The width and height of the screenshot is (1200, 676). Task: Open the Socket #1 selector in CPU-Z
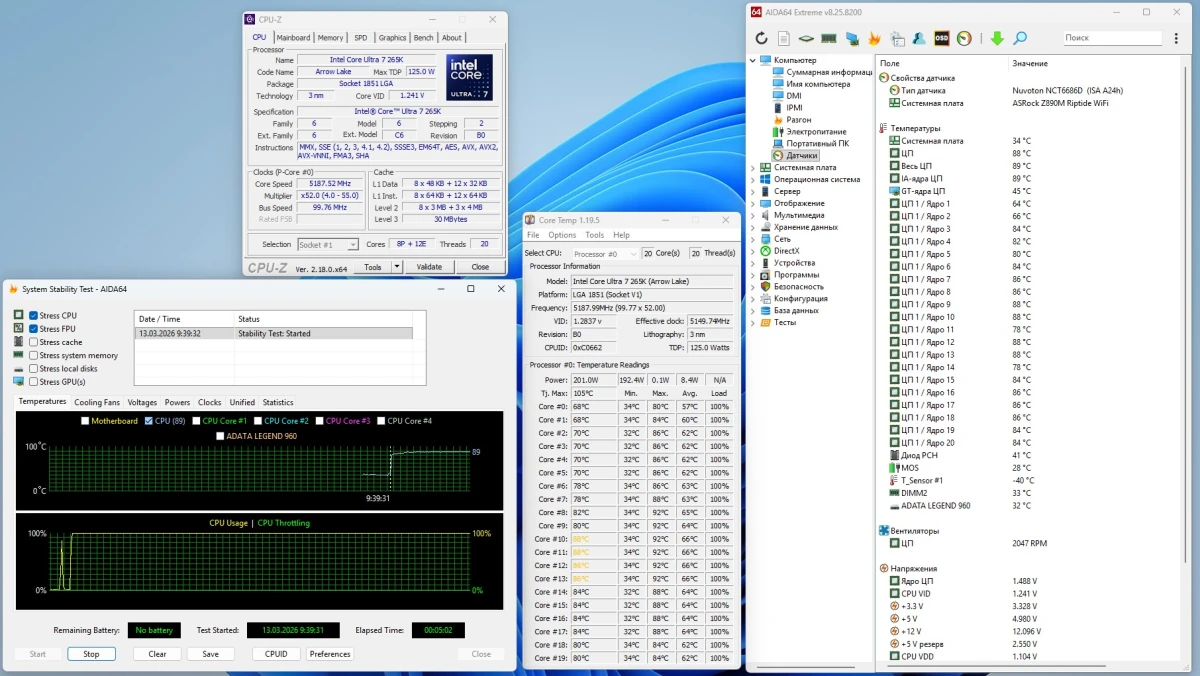coord(328,244)
